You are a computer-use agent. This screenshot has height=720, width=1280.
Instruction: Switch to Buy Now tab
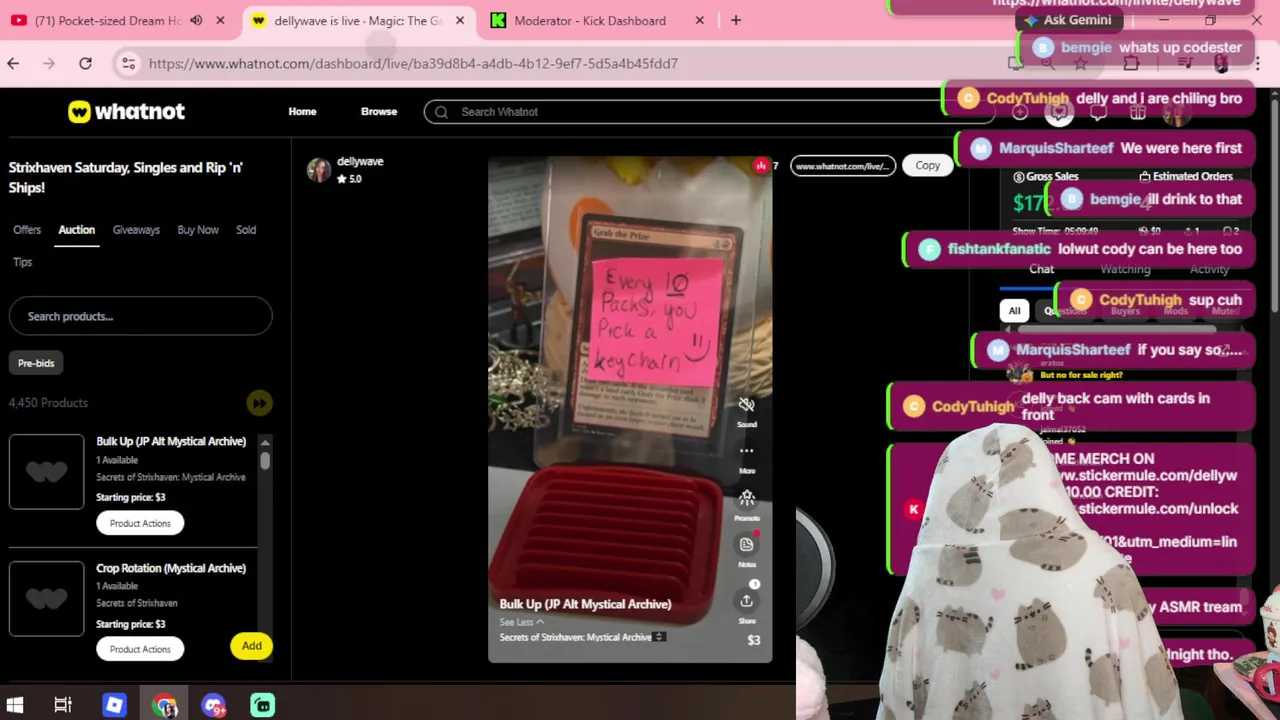198,230
